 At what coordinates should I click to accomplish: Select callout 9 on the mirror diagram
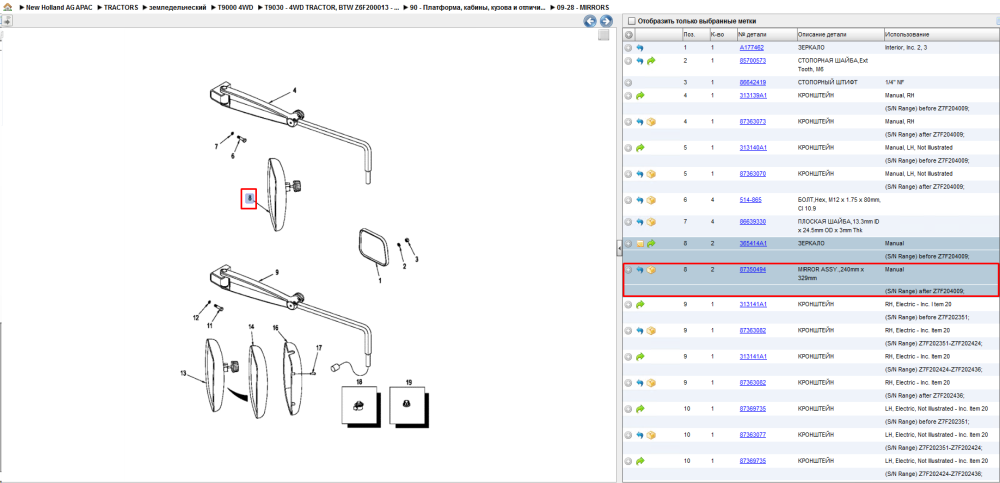click(277, 272)
